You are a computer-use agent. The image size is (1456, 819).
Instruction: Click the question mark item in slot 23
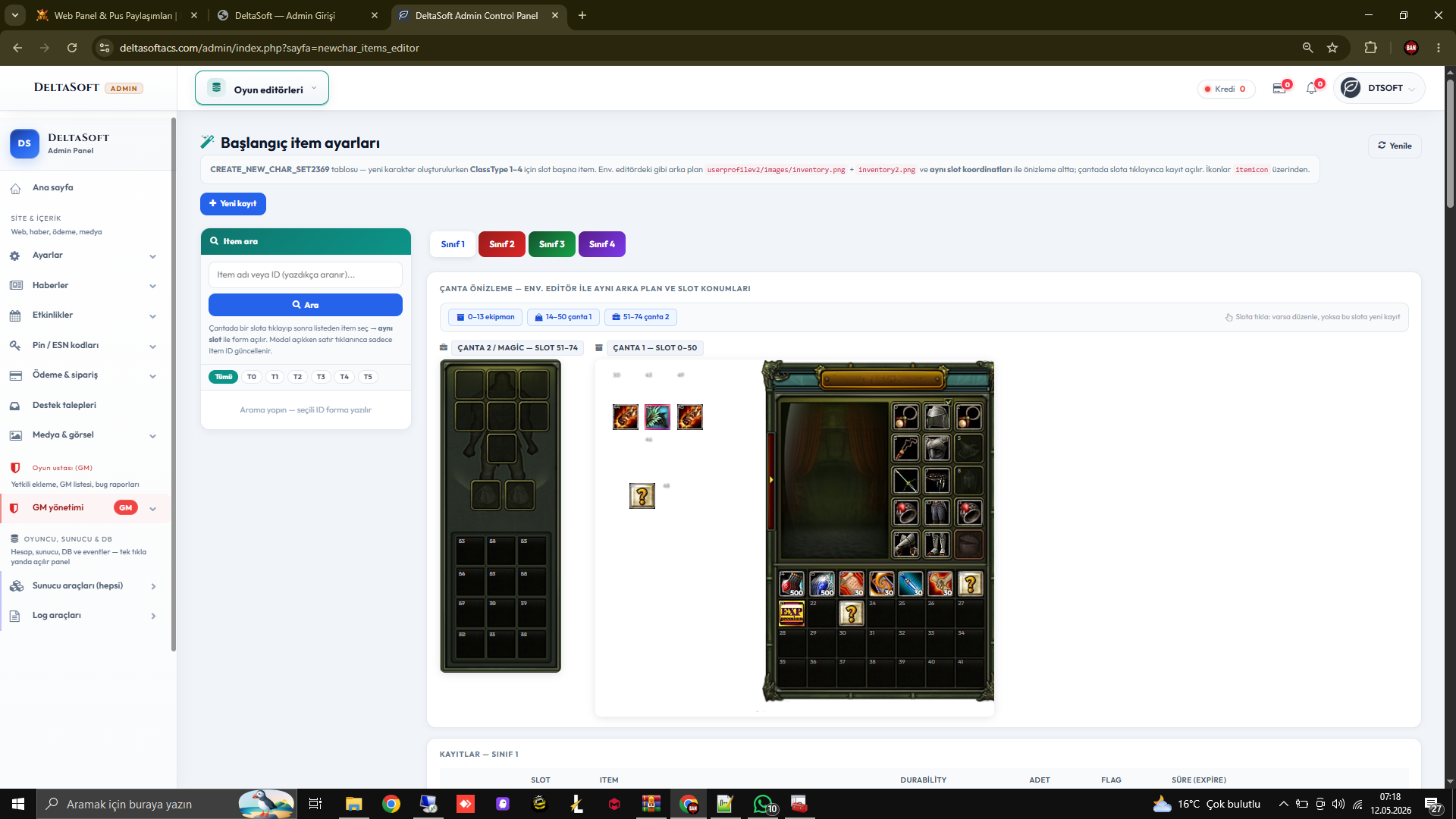(x=851, y=613)
